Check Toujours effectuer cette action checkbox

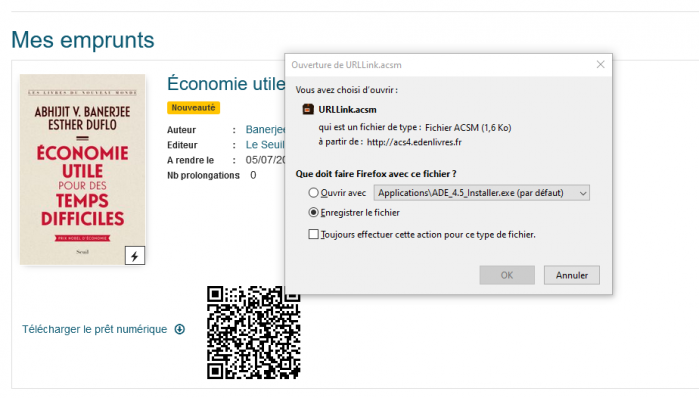313,234
